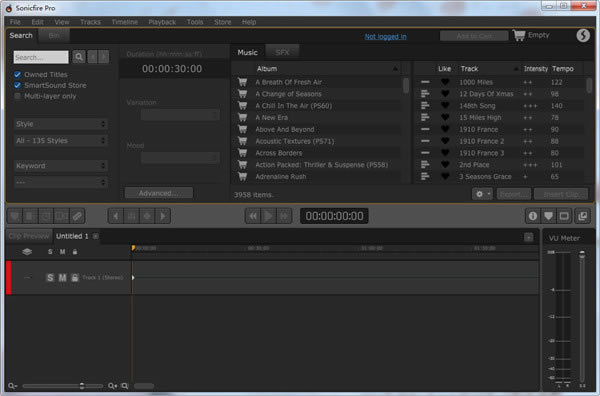Screen dimensions: 600x396
Task: Expand the All - 135 Styles dropdown
Action: [x=60, y=141]
